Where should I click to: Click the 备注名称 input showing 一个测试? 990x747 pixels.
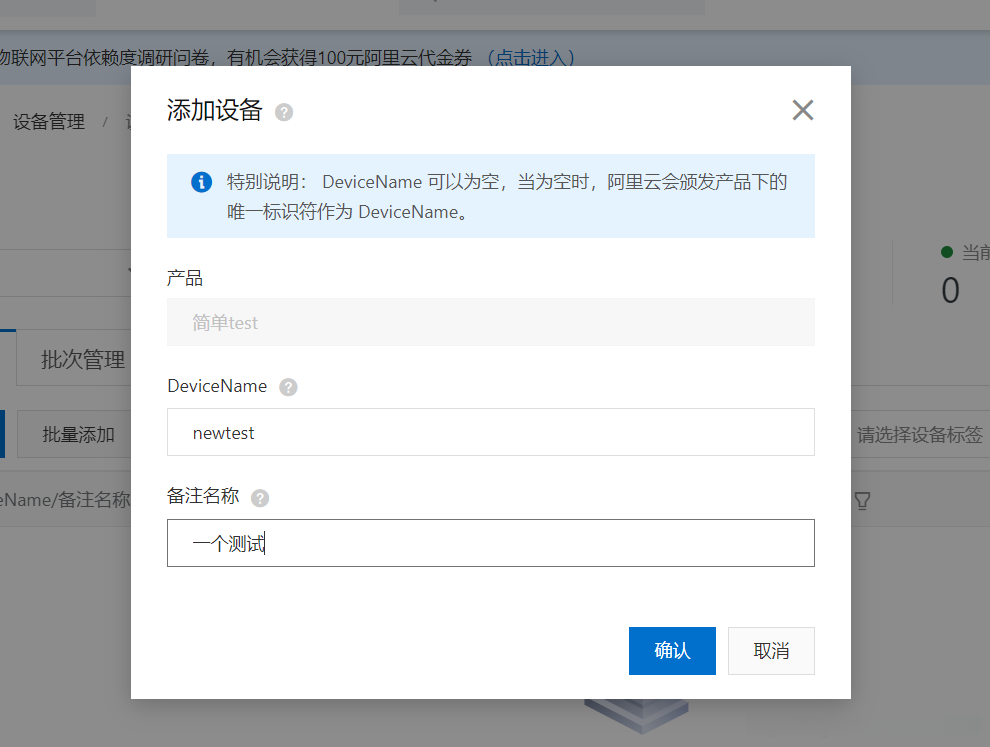point(490,543)
